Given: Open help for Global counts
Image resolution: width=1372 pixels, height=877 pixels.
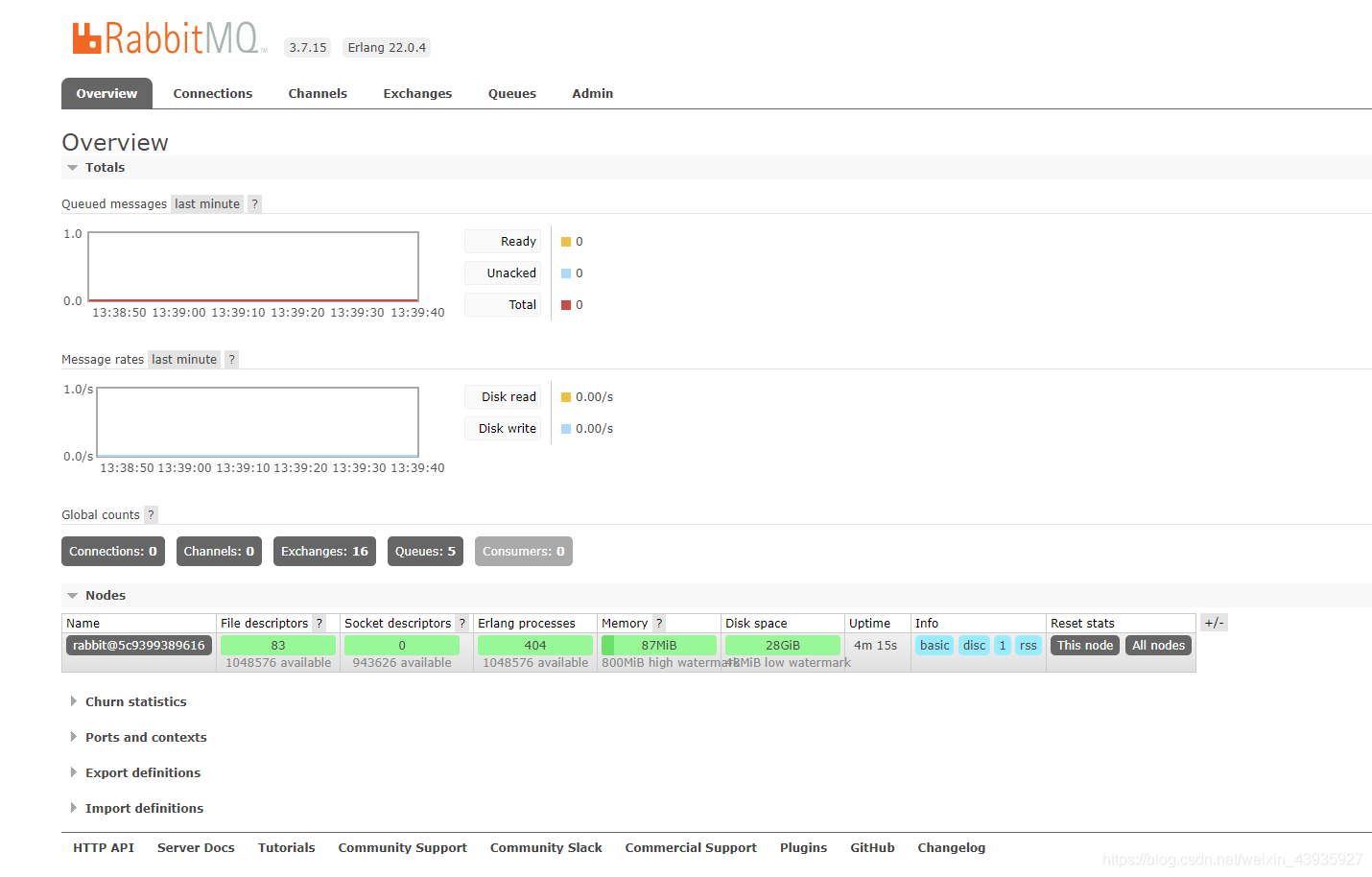Looking at the screenshot, I should [150, 514].
